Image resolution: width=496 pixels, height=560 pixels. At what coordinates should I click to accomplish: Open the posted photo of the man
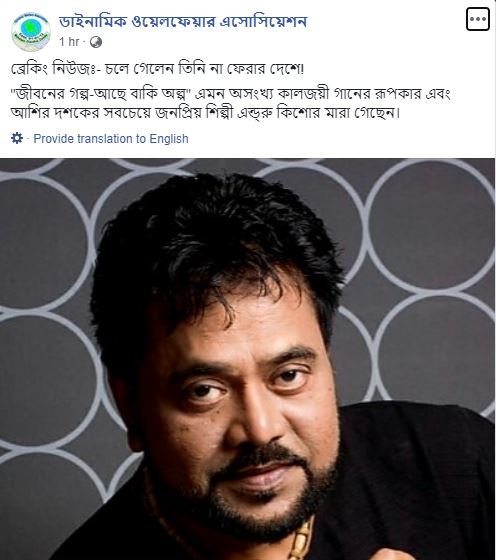248,359
